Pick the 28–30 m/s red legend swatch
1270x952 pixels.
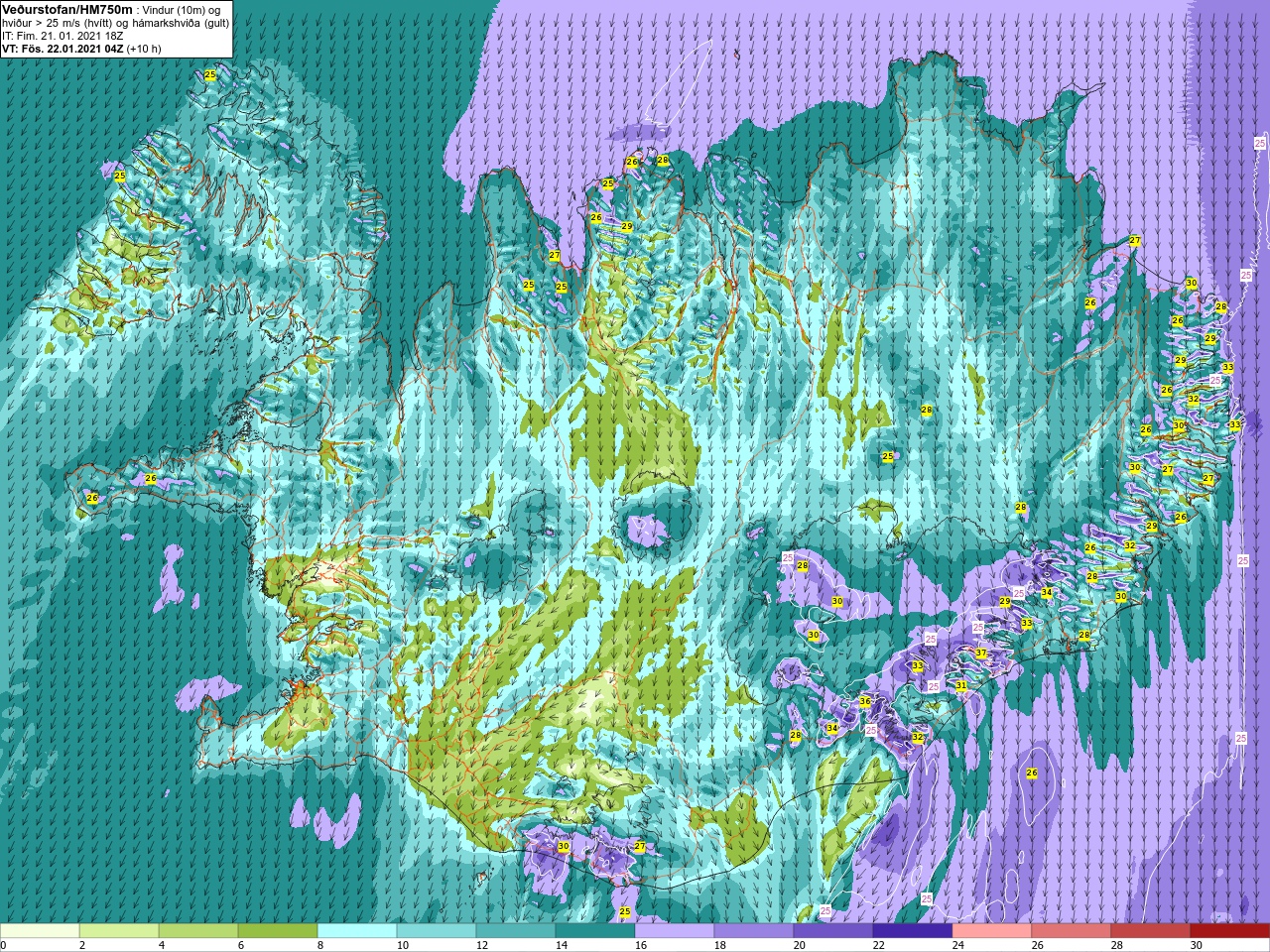coord(1151,931)
